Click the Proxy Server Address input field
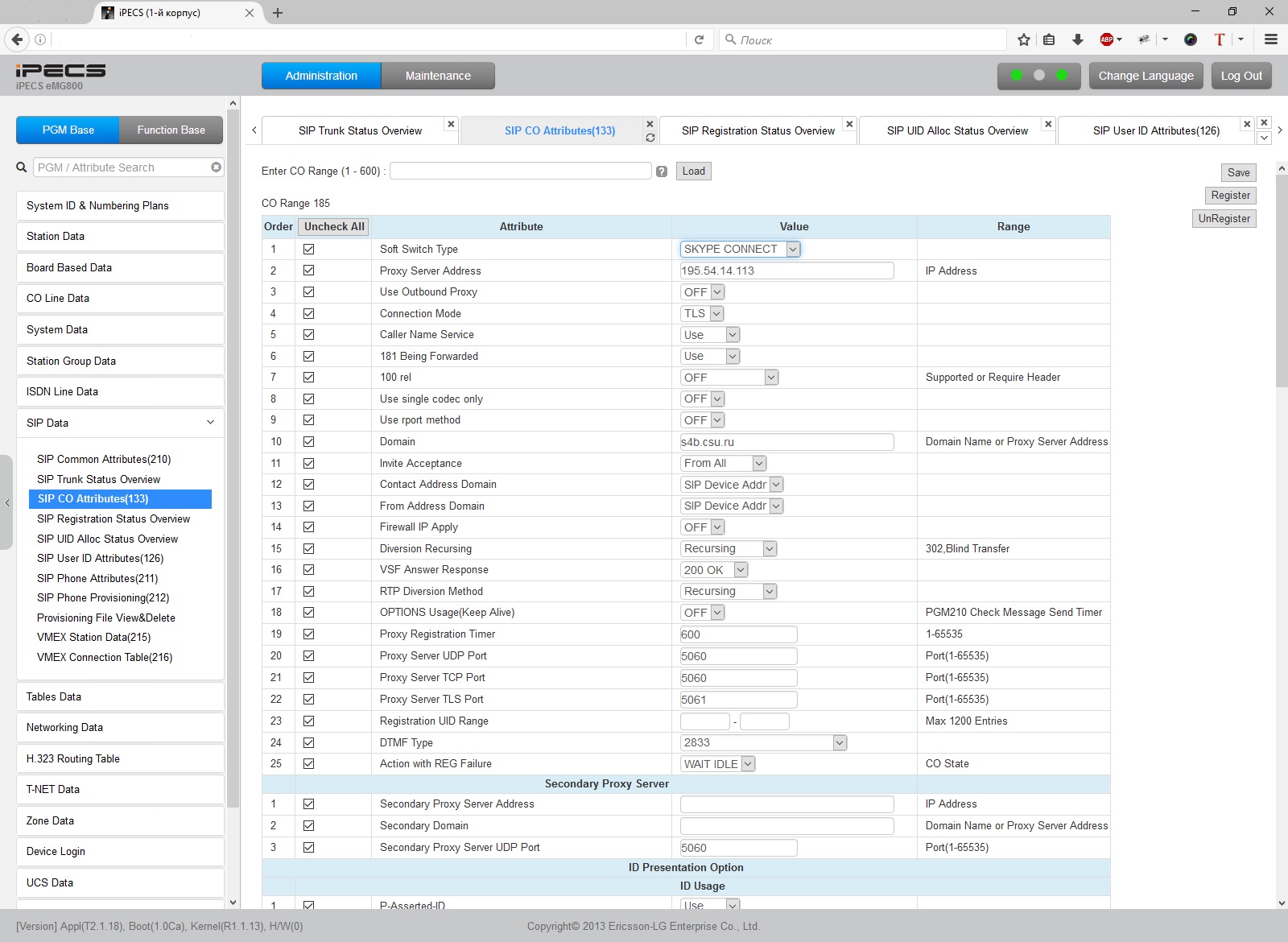 pyautogui.click(x=786, y=271)
